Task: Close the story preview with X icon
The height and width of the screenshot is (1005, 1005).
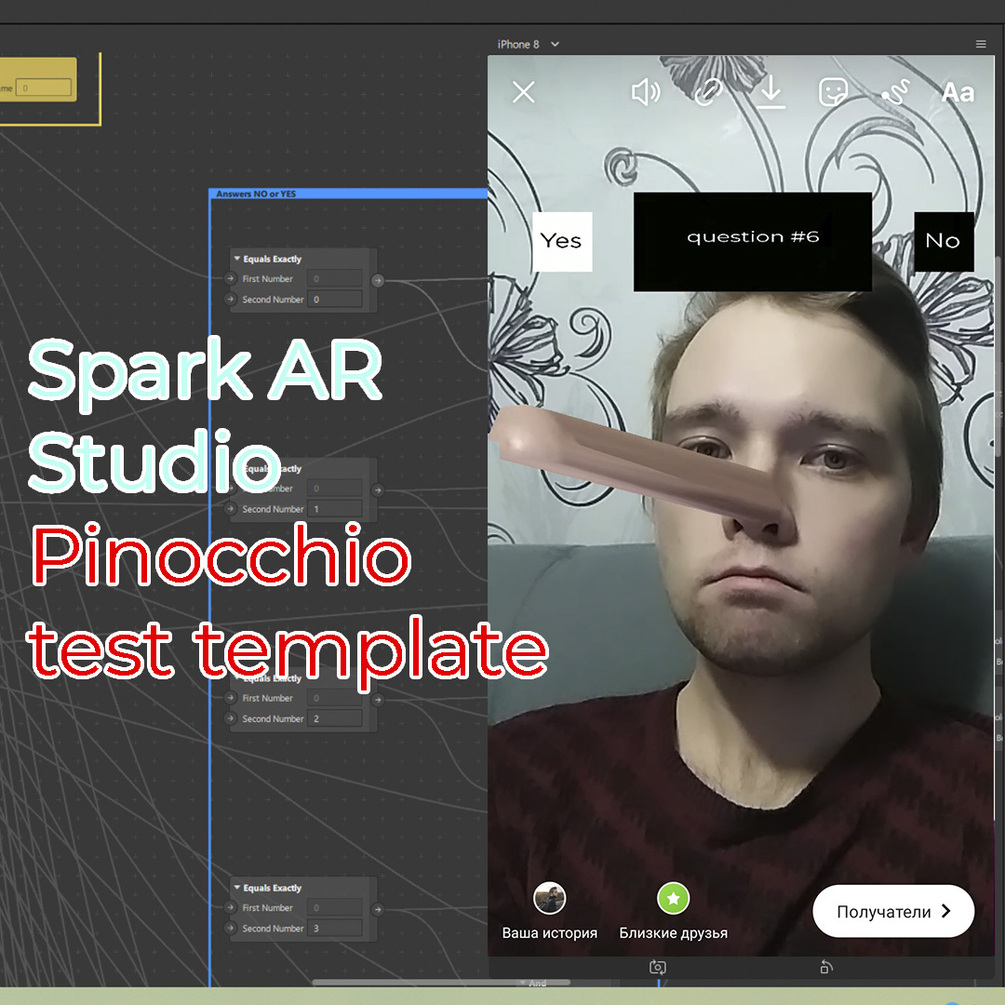Action: [524, 92]
